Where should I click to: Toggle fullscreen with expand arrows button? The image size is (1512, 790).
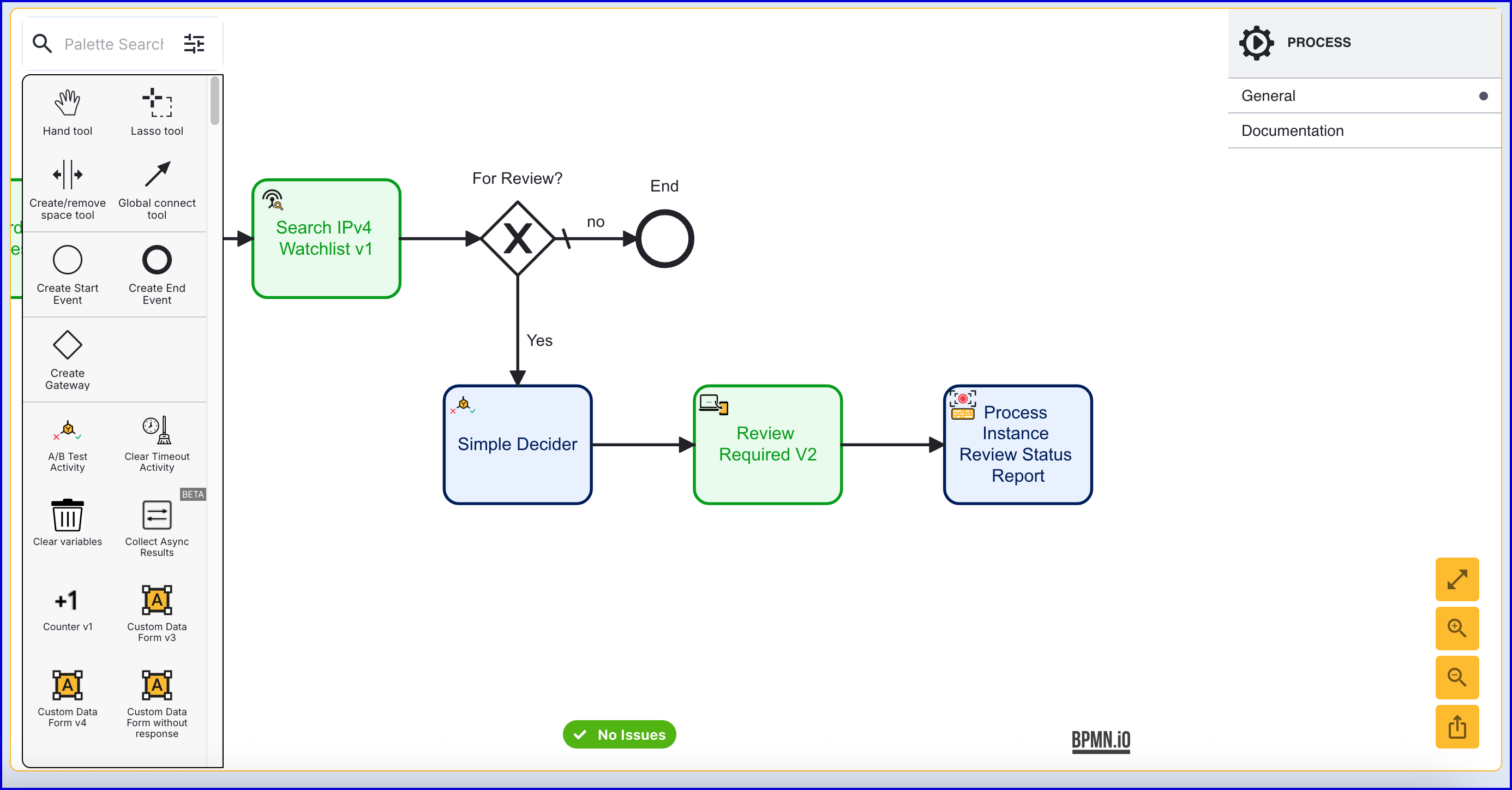(x=1456, y=579)
